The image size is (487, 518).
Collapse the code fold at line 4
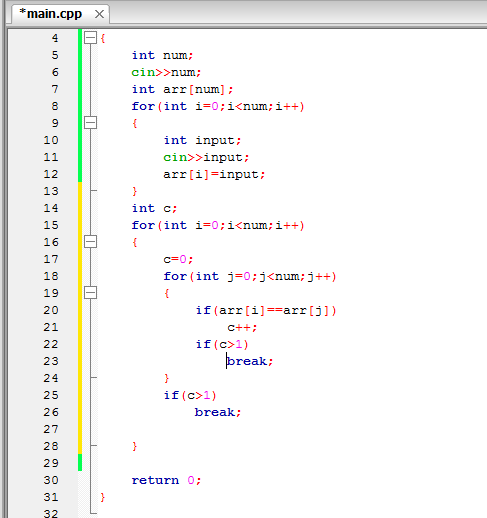(90, 38)
